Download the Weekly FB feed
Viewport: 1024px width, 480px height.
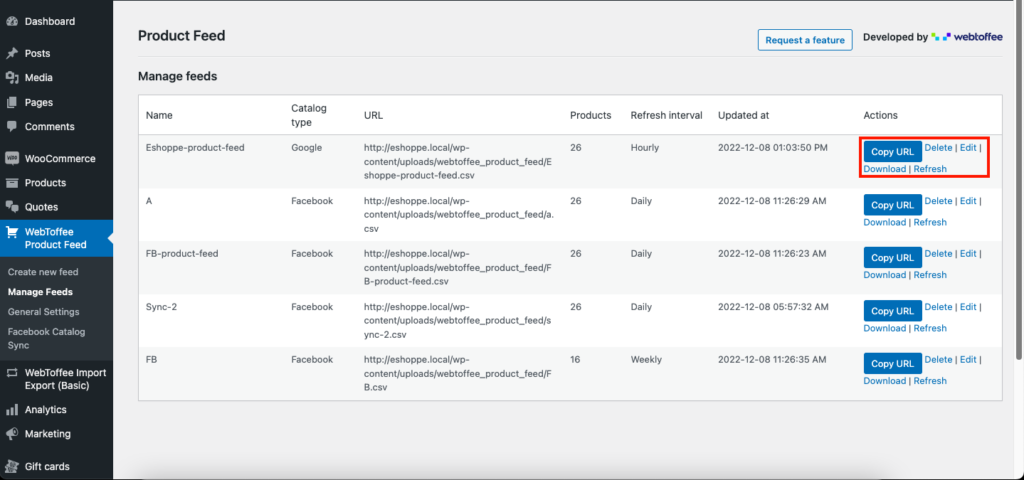pyautogui.click(x=884, y=381)
